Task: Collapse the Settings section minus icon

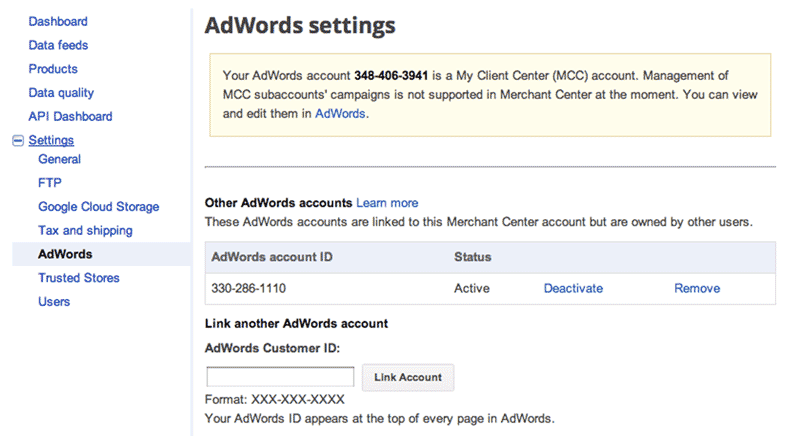Action: [18, 140]
